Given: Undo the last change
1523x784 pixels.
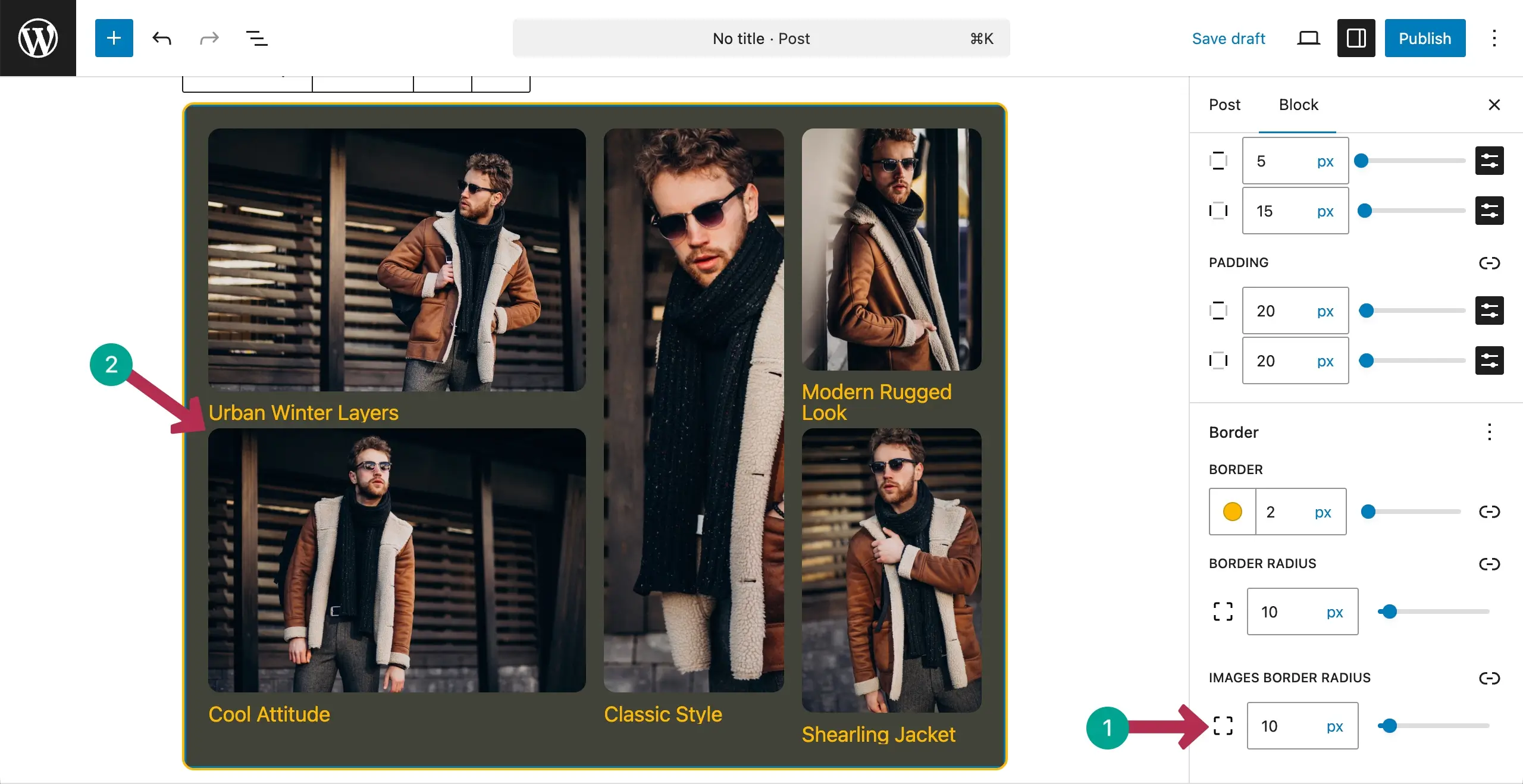Looking at the screenshot, I should point(161,38).
